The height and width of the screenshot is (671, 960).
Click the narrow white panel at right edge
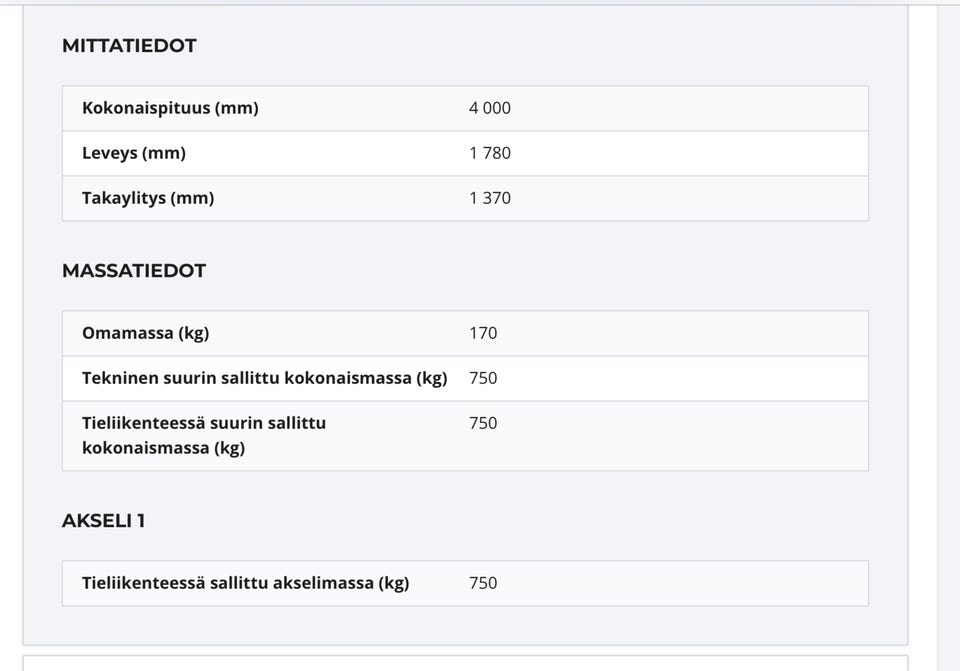pyautogui.click(x=948, y=300)
